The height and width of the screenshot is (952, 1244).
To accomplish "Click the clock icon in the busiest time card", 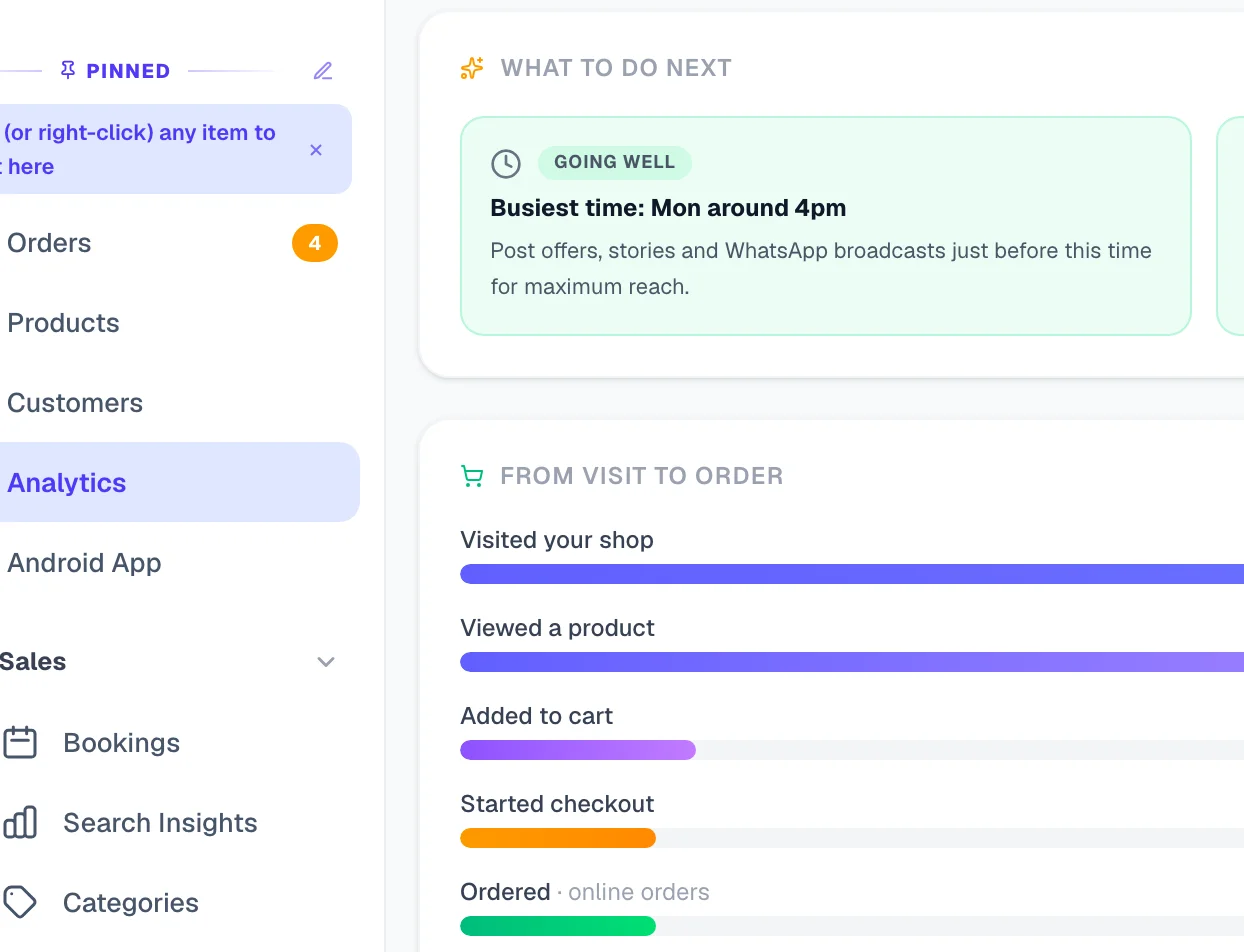I will pyautogui.click(x=506, y=164).
